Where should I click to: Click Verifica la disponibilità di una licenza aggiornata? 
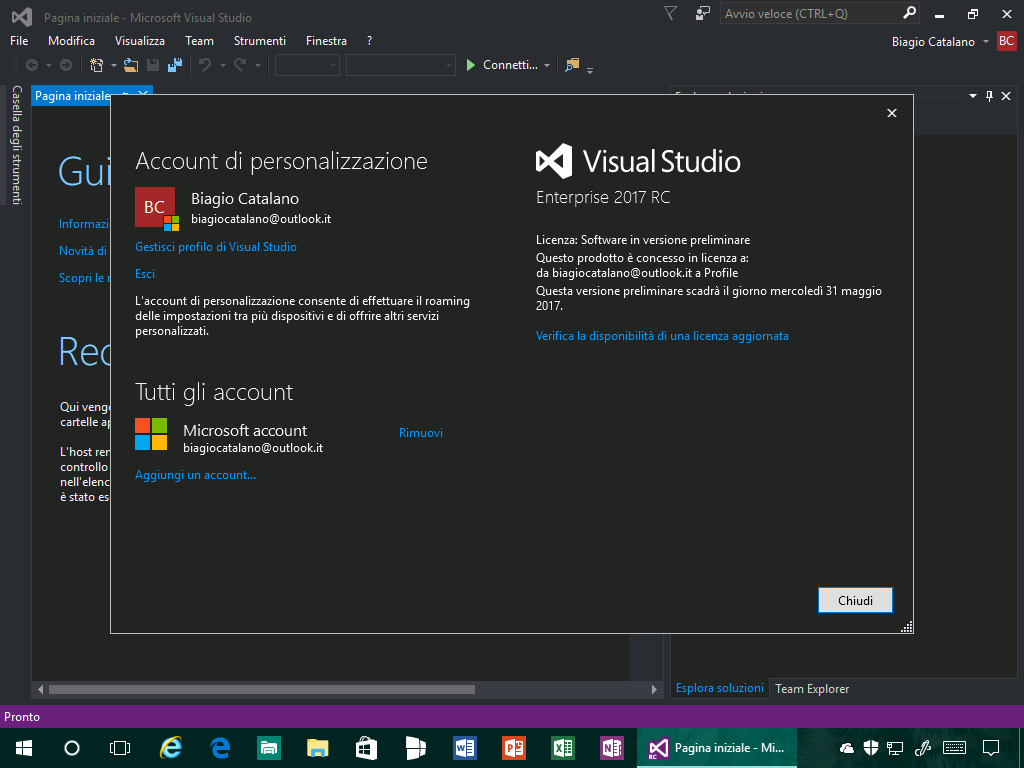coord(662,336)
